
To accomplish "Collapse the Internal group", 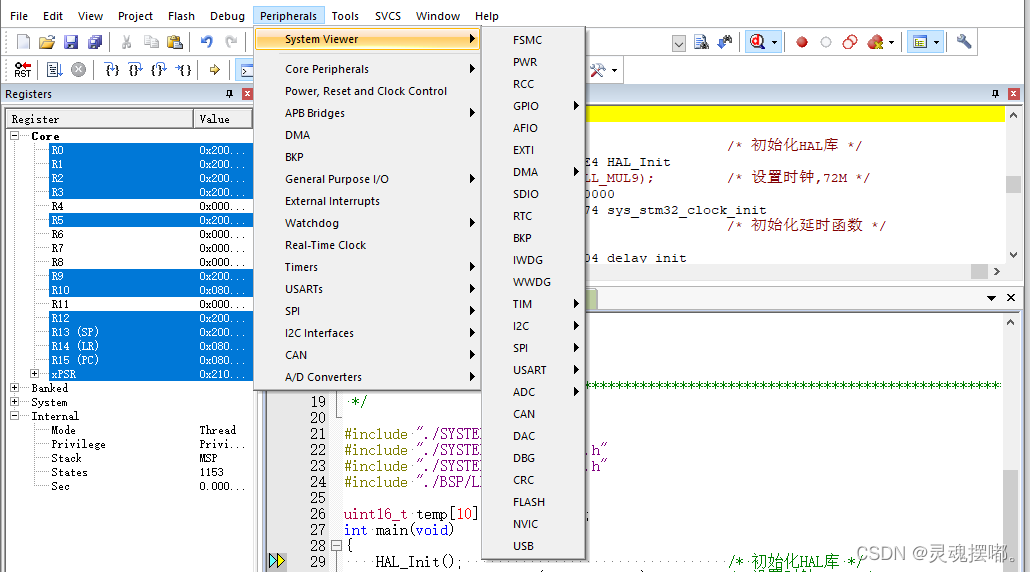I will pyautogui.click(x=14, y=416).
